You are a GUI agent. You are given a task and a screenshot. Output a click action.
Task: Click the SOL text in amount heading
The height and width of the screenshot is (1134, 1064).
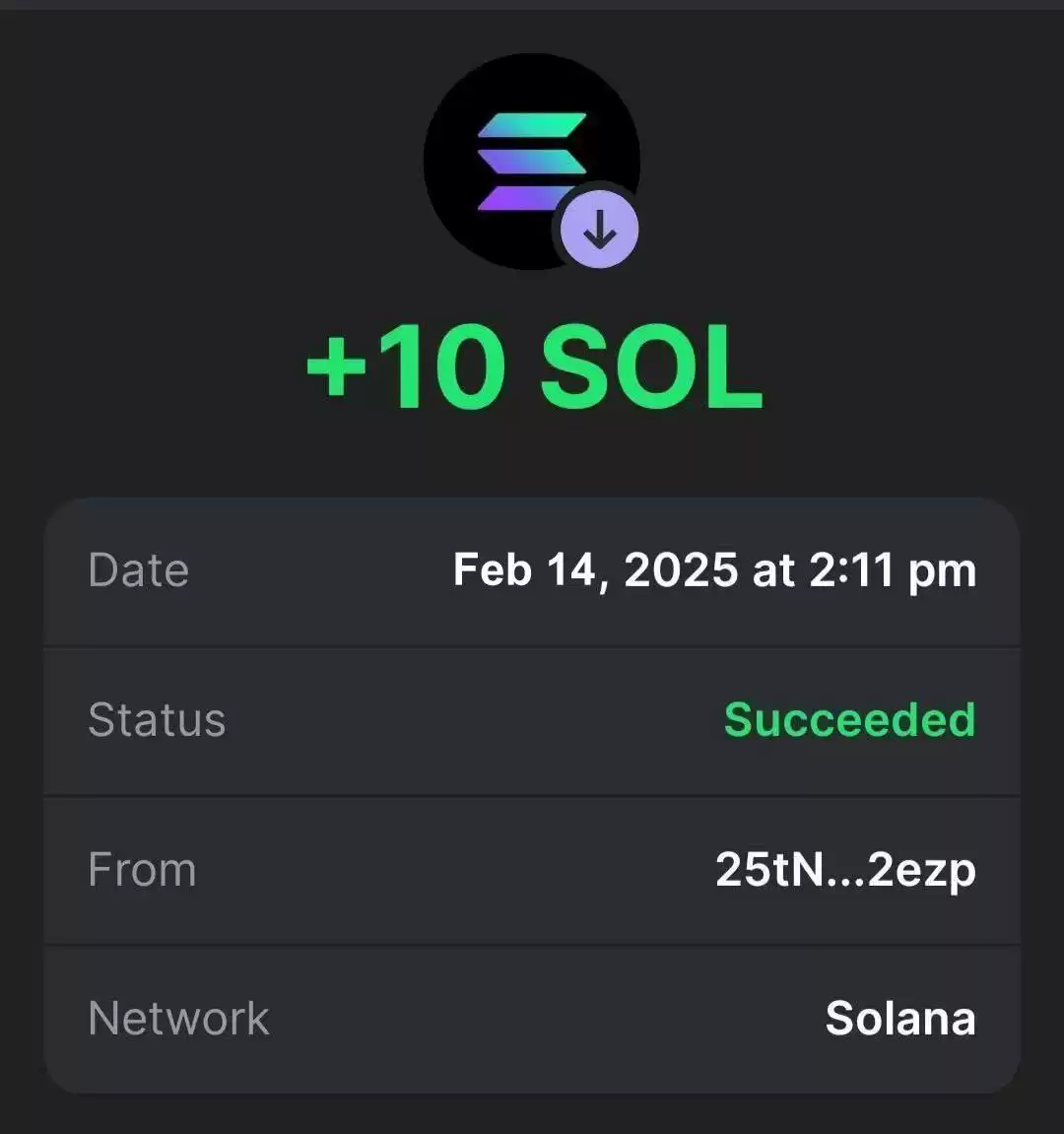pyautogui.click(x=652, y=367)
